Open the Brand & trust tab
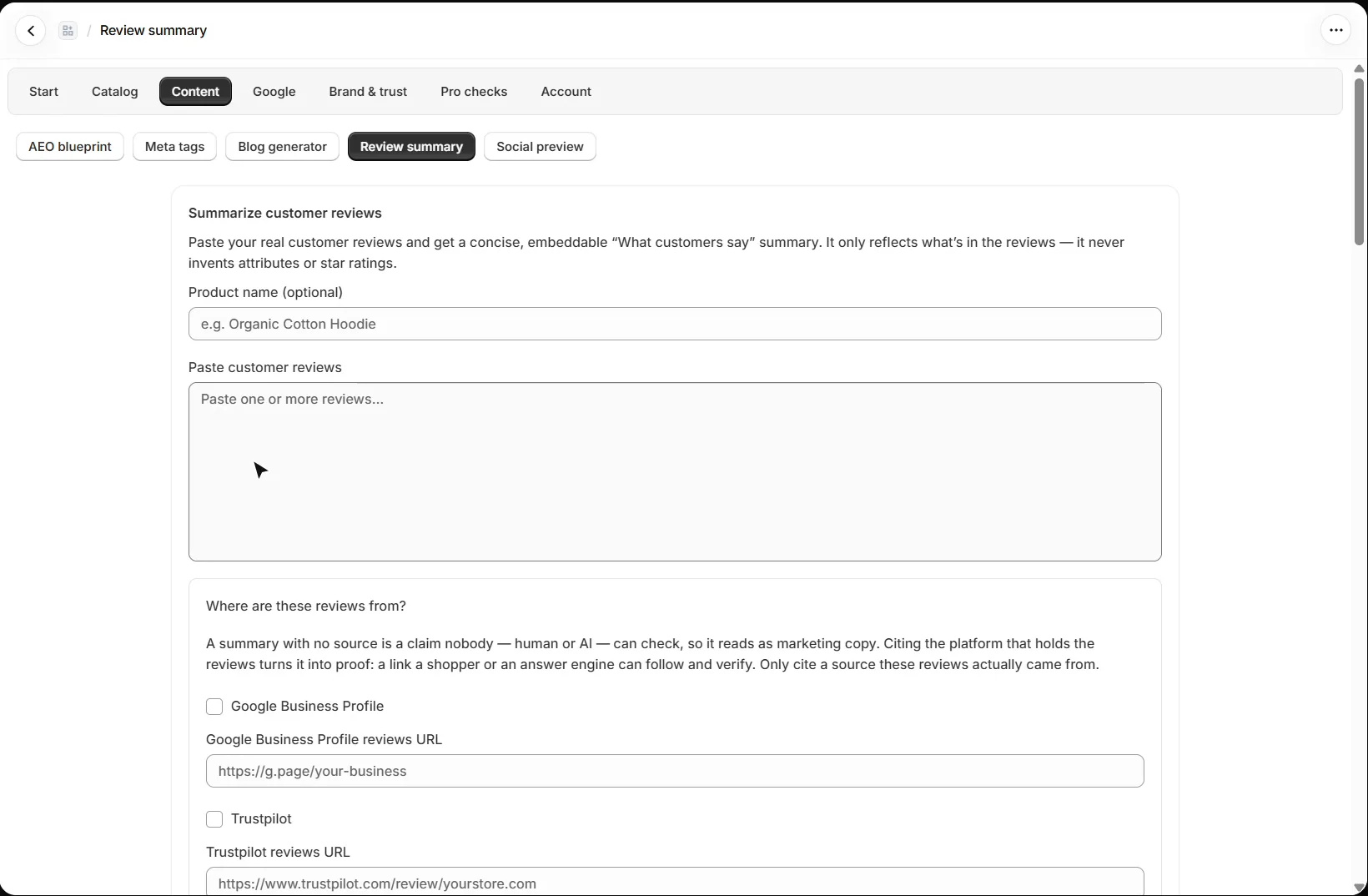The height and width of the screenshot is (896, 1368). pyautogui.click(x=368, y=92)
